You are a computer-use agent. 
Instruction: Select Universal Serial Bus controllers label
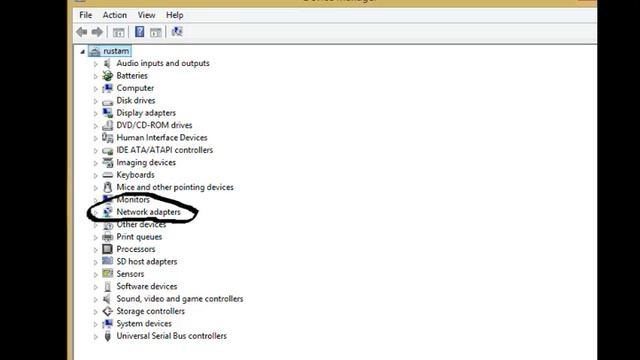[171, 336]
